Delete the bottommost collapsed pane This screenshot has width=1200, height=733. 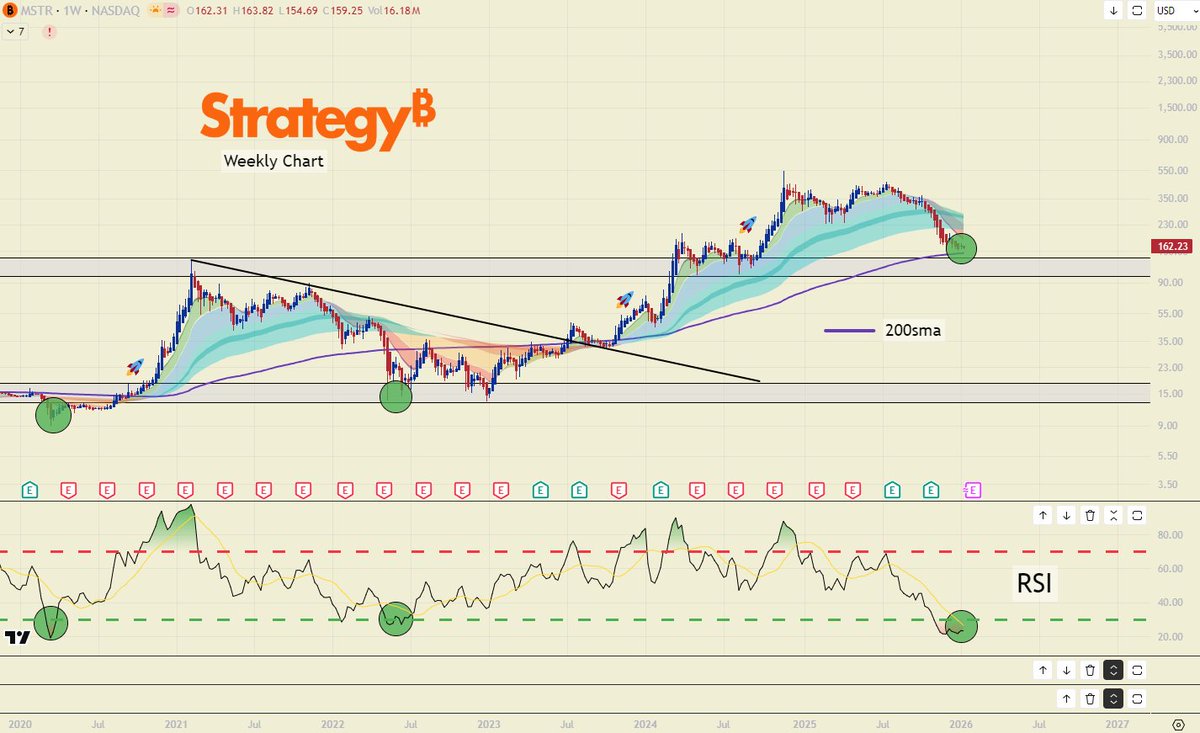1090,699
